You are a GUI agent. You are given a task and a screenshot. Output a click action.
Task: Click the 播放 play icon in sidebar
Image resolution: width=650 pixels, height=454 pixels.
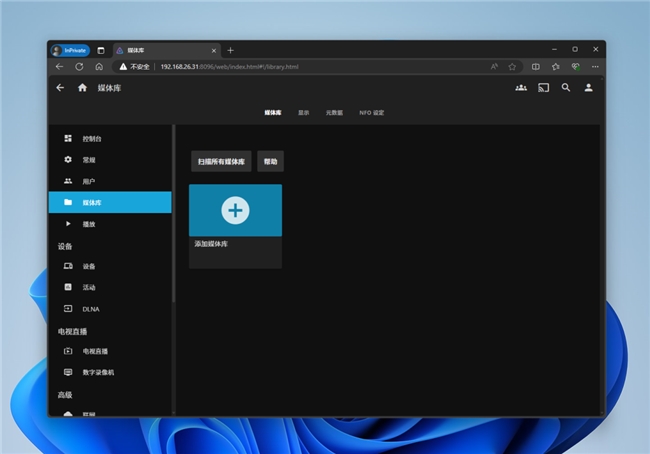(68, 224)
